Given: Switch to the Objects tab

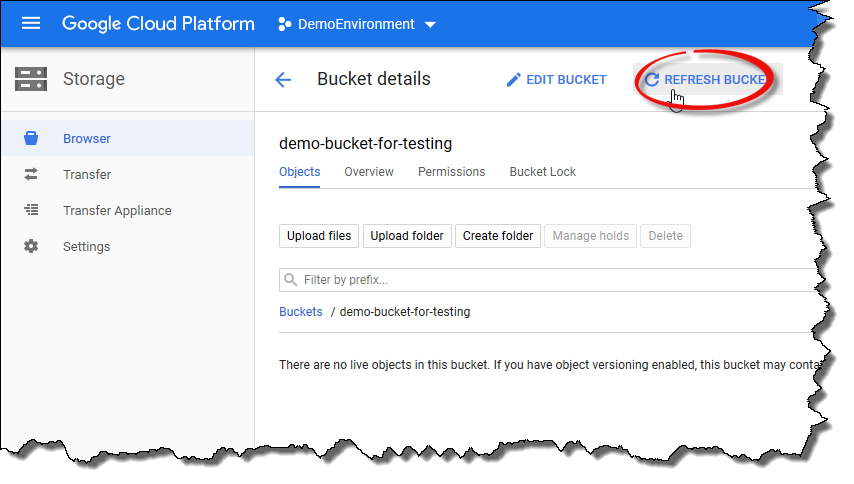Looking at the screenshot, I should tap(299, 172).
